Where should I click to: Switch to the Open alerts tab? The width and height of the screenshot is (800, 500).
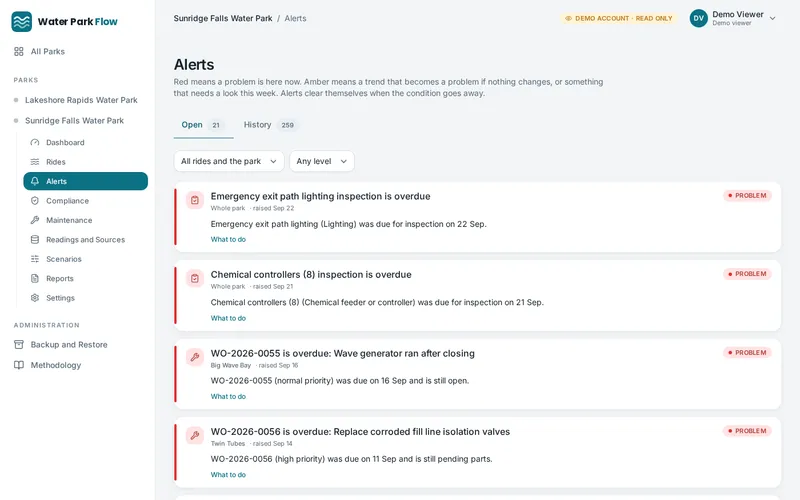click(x=203, y=125)
